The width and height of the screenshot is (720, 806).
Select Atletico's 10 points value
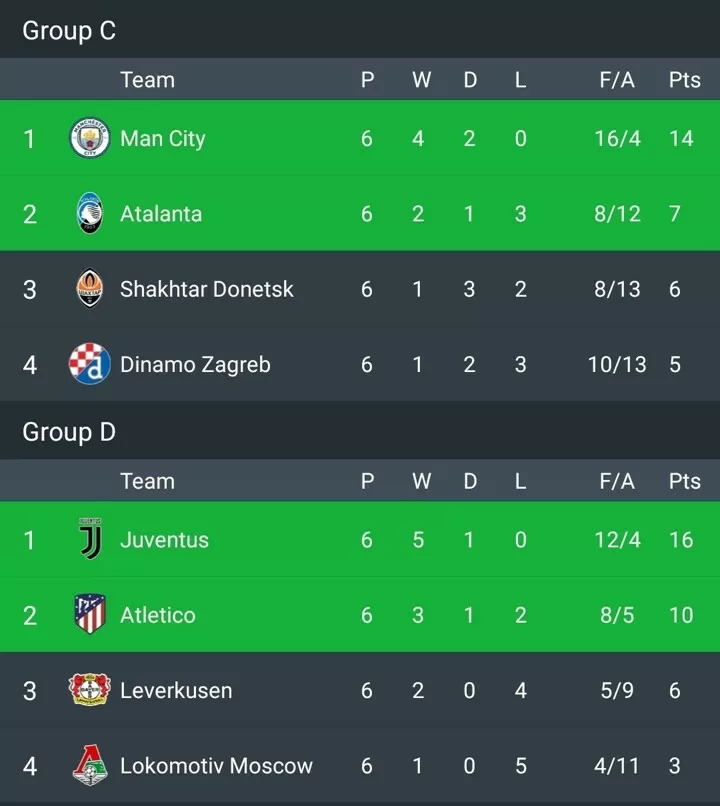coord(681,615)
